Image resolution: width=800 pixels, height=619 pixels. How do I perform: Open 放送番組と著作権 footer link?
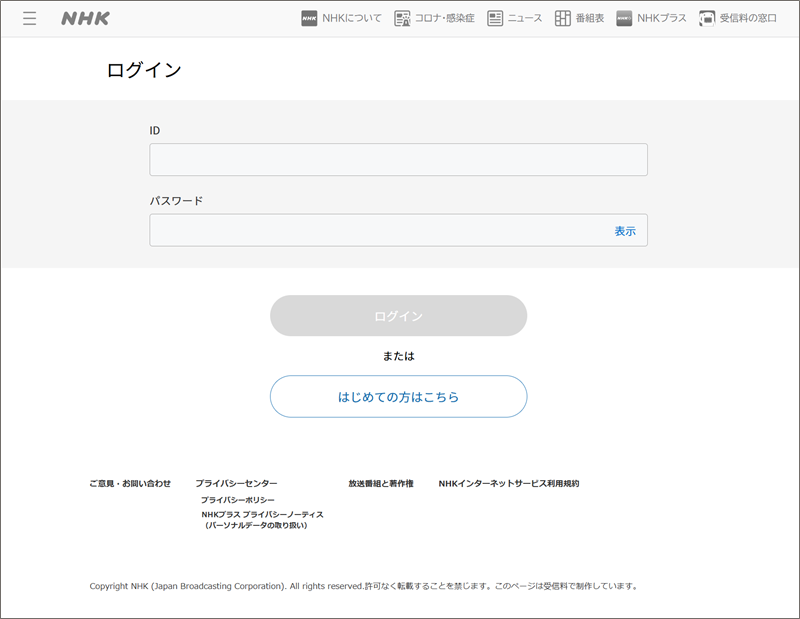pos(381,484)
